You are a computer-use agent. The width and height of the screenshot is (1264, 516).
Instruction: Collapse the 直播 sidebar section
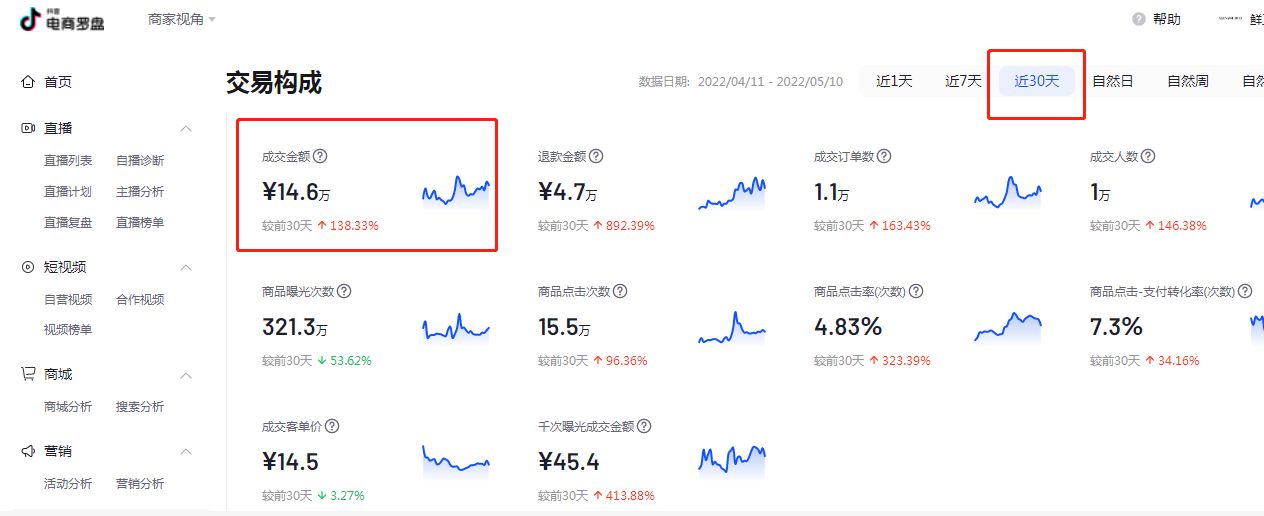click(185, 129)
